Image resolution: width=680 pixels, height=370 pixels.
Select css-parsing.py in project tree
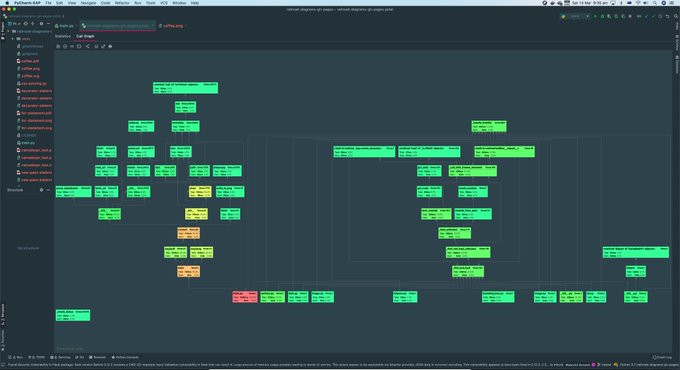point(31,83)
